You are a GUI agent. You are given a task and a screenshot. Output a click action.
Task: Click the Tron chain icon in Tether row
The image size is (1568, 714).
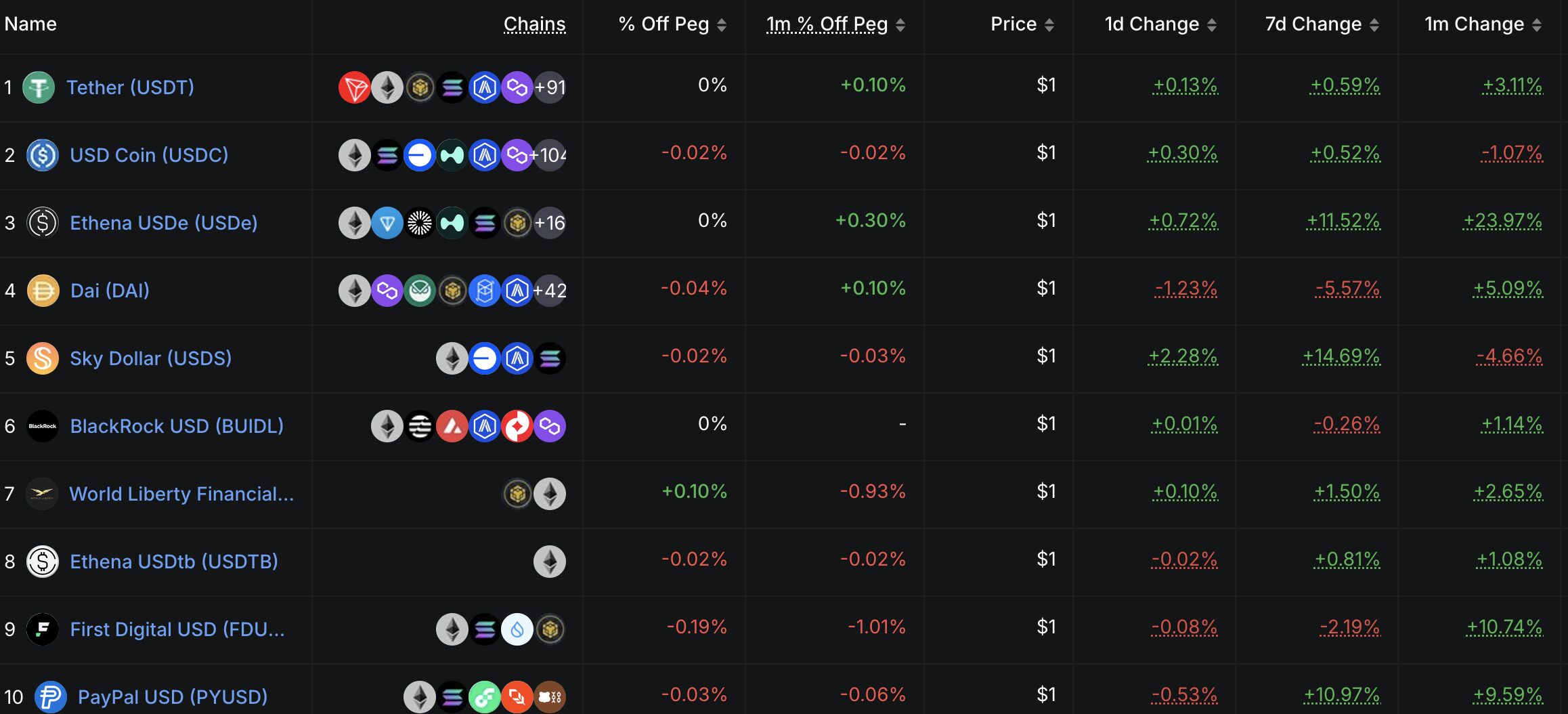[x=354, y=87]
